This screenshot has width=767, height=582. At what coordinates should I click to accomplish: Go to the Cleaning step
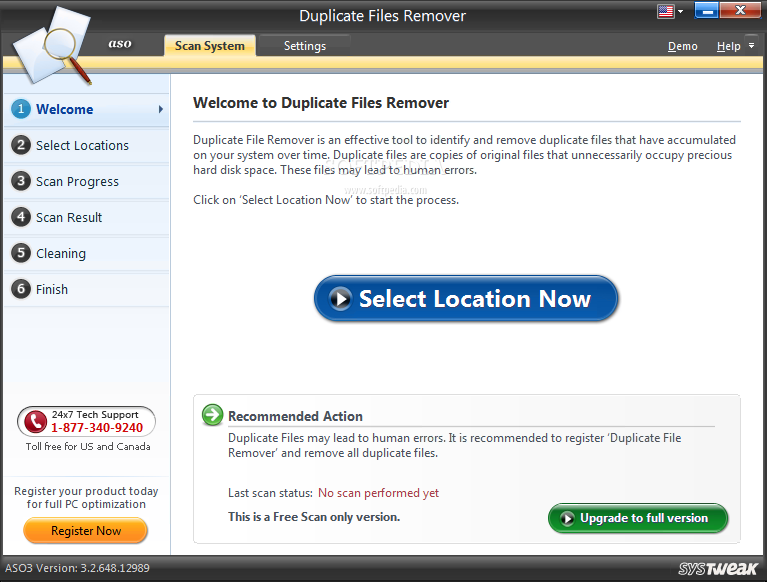(87, 253)
